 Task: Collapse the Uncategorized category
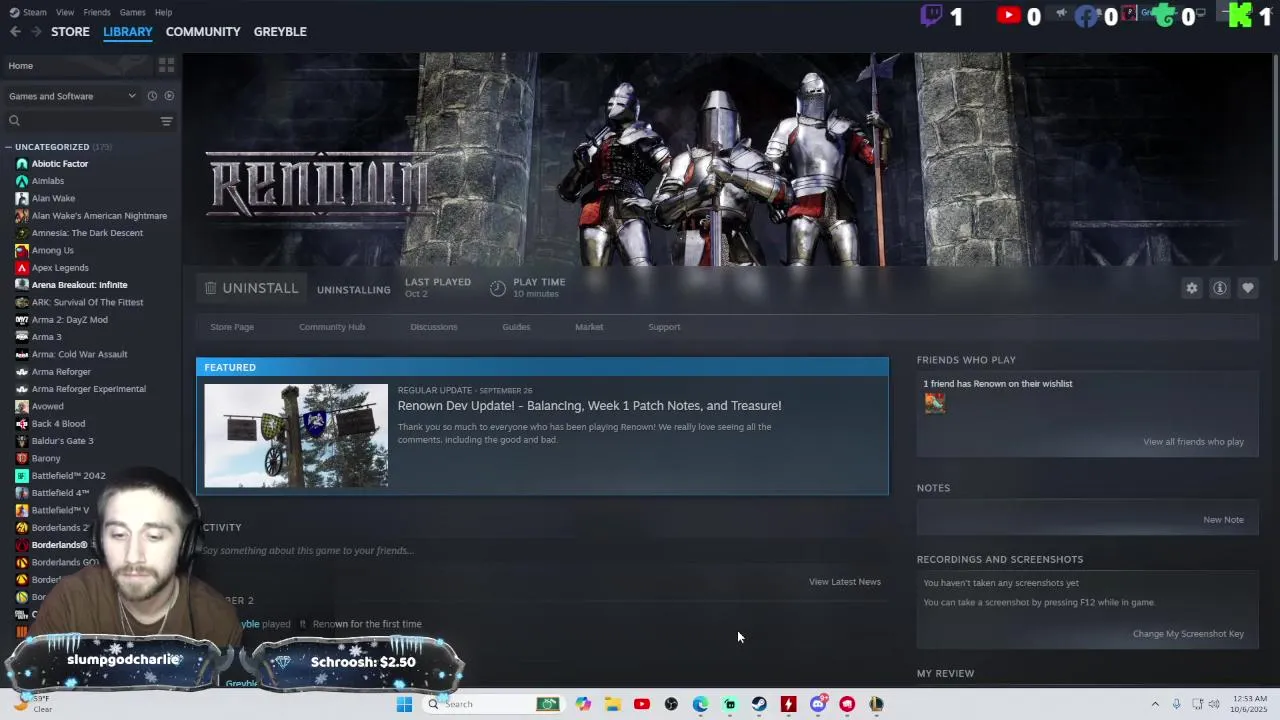pos(9,147)
